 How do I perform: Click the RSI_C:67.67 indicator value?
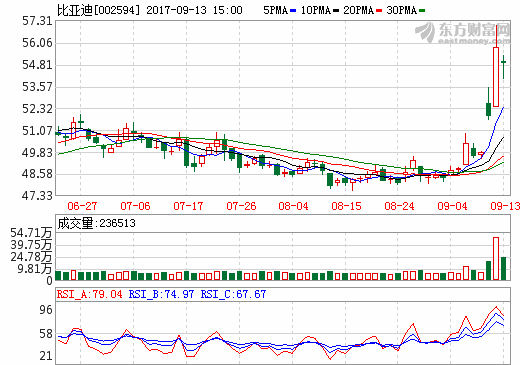point(233,294)
